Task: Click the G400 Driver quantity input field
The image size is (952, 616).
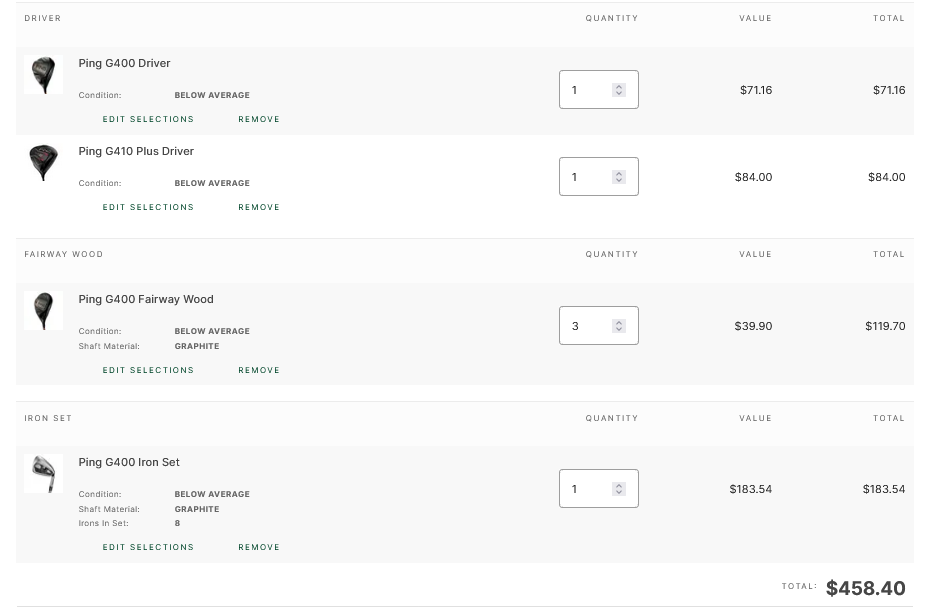Action: coord(586,90)
